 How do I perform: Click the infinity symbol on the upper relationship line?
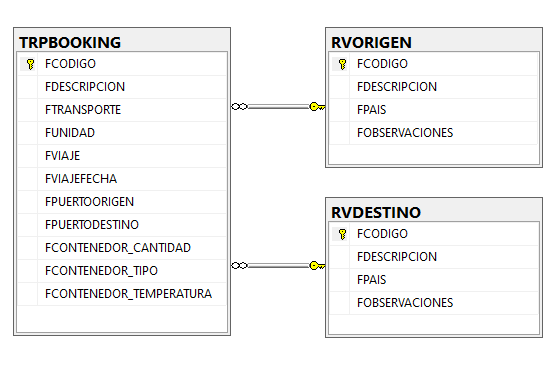point(239,107)
